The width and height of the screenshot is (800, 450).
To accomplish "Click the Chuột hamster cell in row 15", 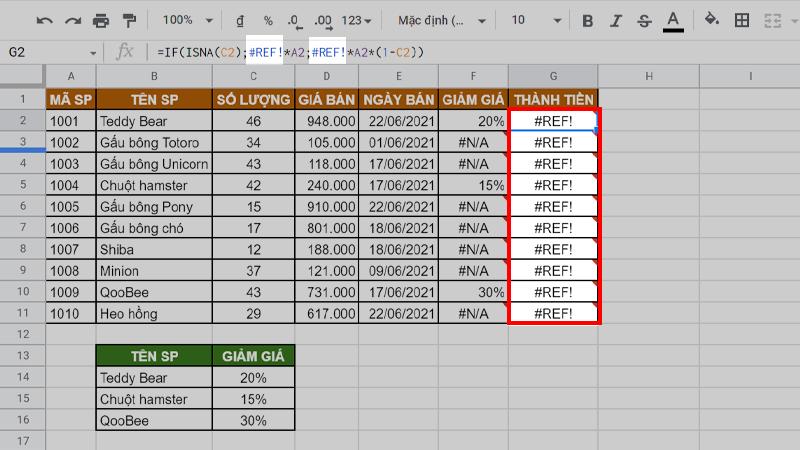I will point(154,399).
